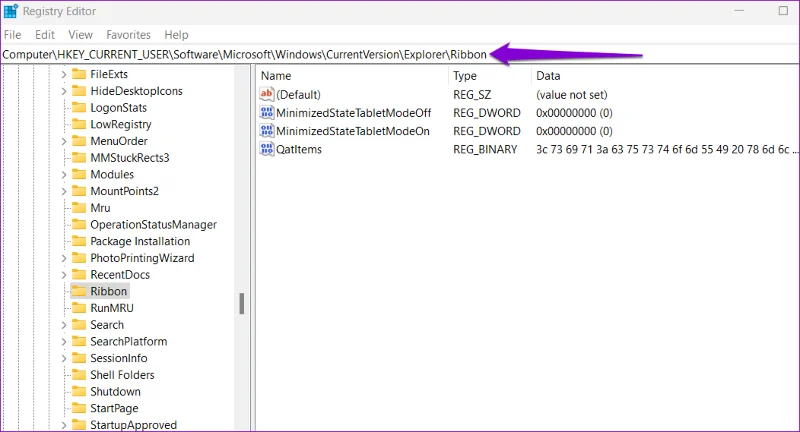Select the Modules folder icon
800x432 pixels.
coord(79,174)
